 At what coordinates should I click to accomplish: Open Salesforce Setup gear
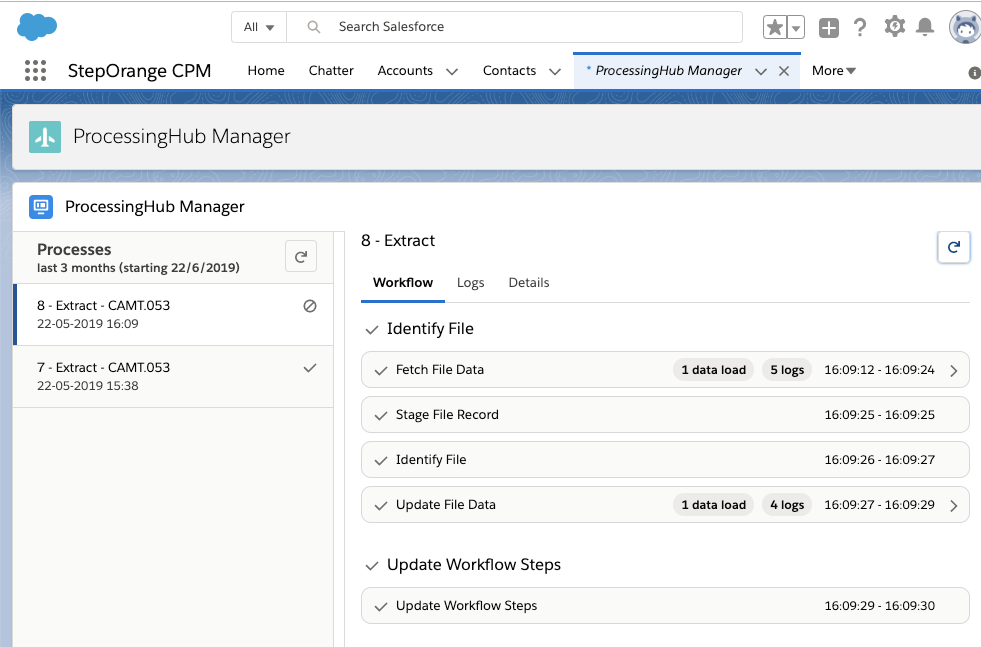coord(894,27)
